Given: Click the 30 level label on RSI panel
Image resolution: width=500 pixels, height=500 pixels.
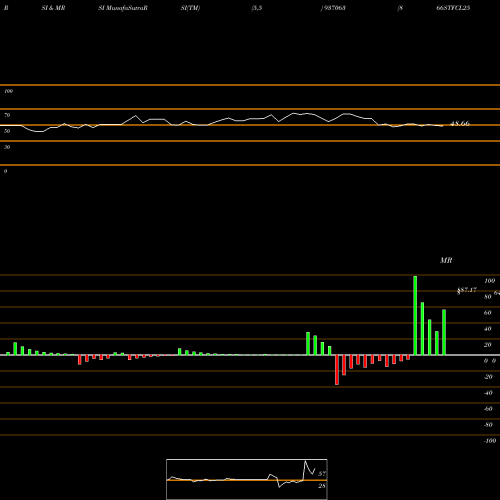Looking at the screenshot, I should click(7, 147).
